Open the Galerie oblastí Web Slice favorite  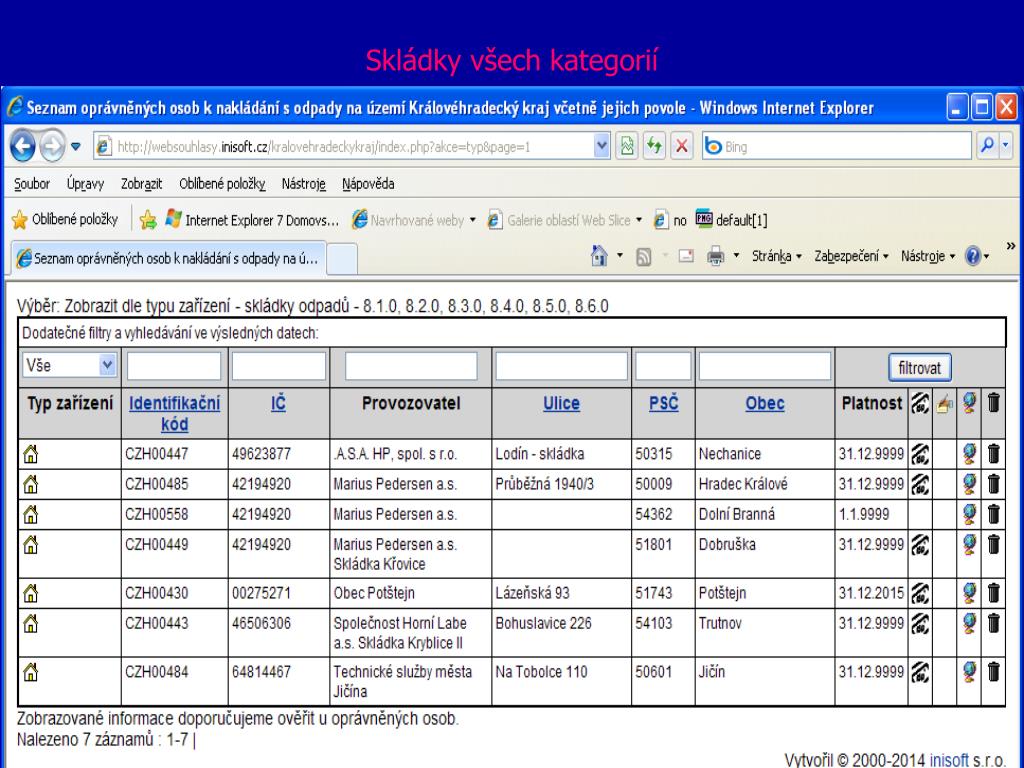(566, 220)
